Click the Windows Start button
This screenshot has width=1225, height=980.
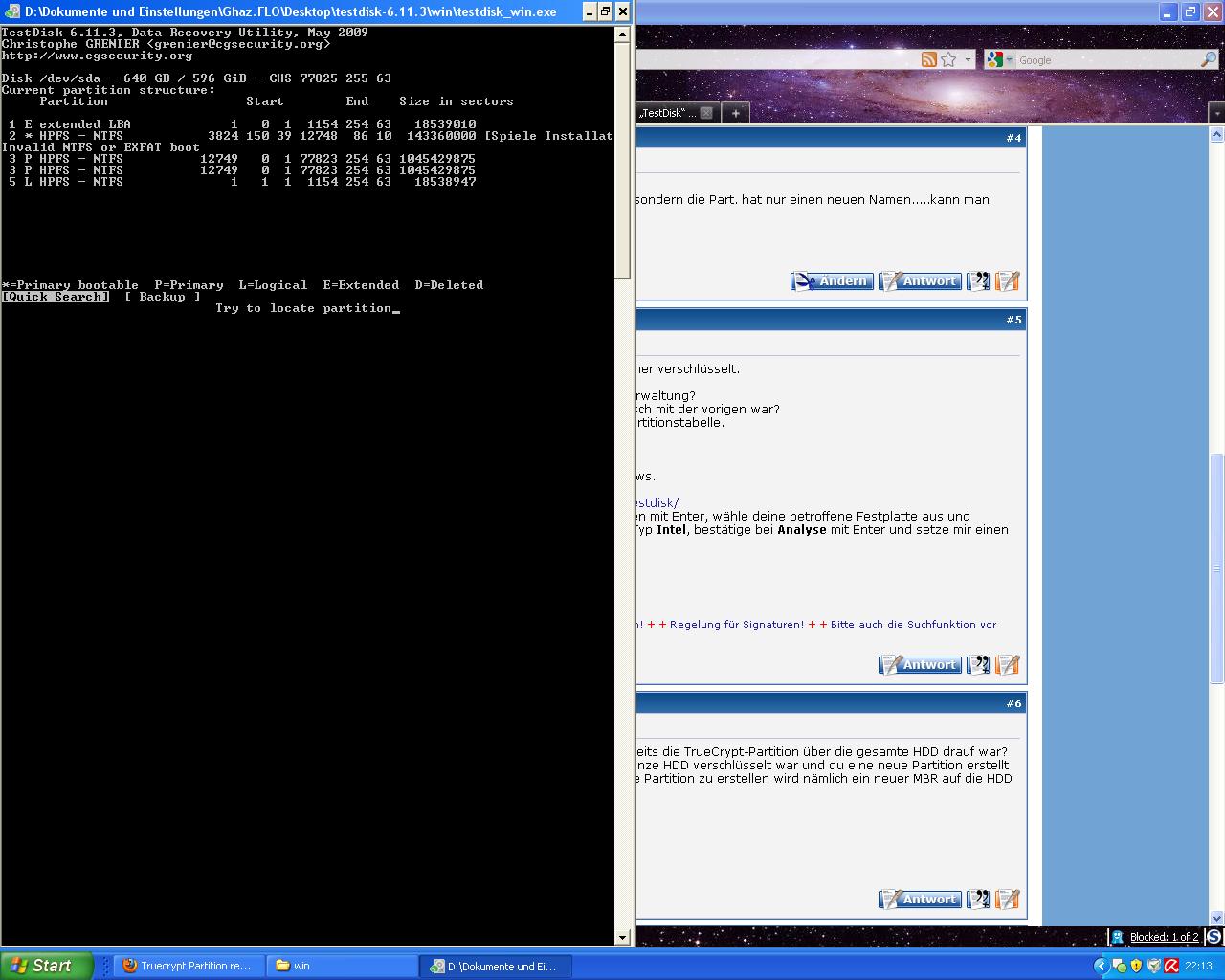pos(46,966)
